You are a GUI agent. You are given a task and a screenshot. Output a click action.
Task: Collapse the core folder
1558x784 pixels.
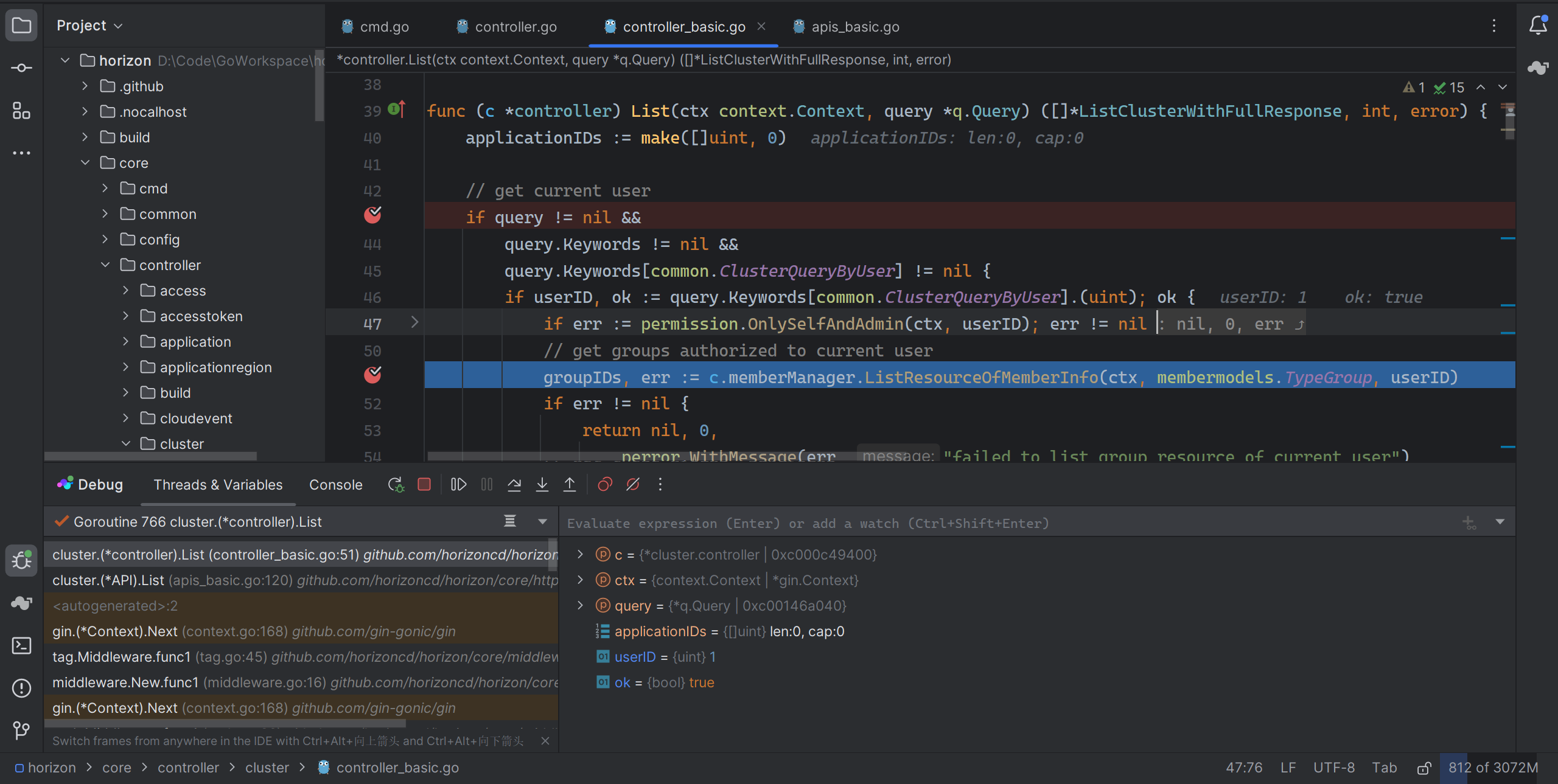pyautogui.click(x=85, y=162)
